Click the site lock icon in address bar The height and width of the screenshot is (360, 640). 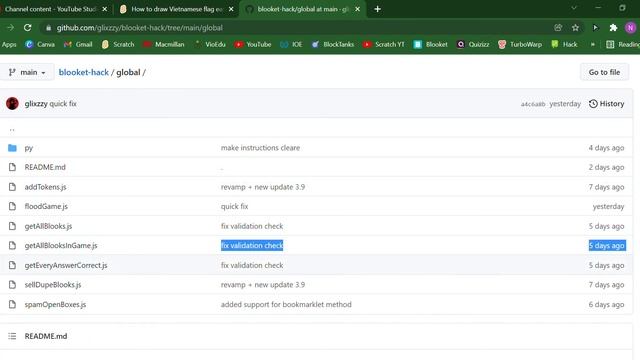click(49, 28)
